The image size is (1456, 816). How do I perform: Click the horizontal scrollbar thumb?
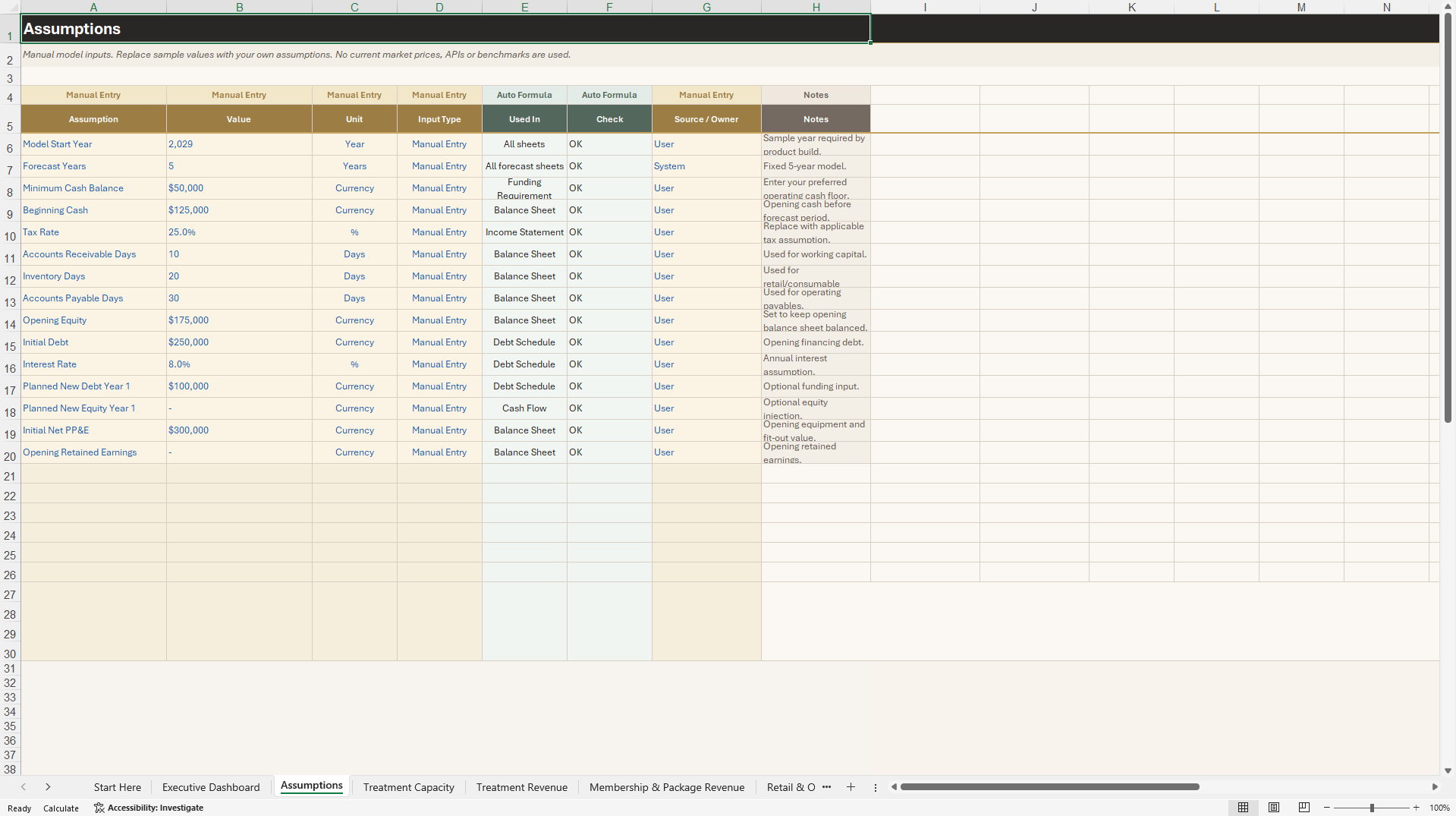(1049, 787)
